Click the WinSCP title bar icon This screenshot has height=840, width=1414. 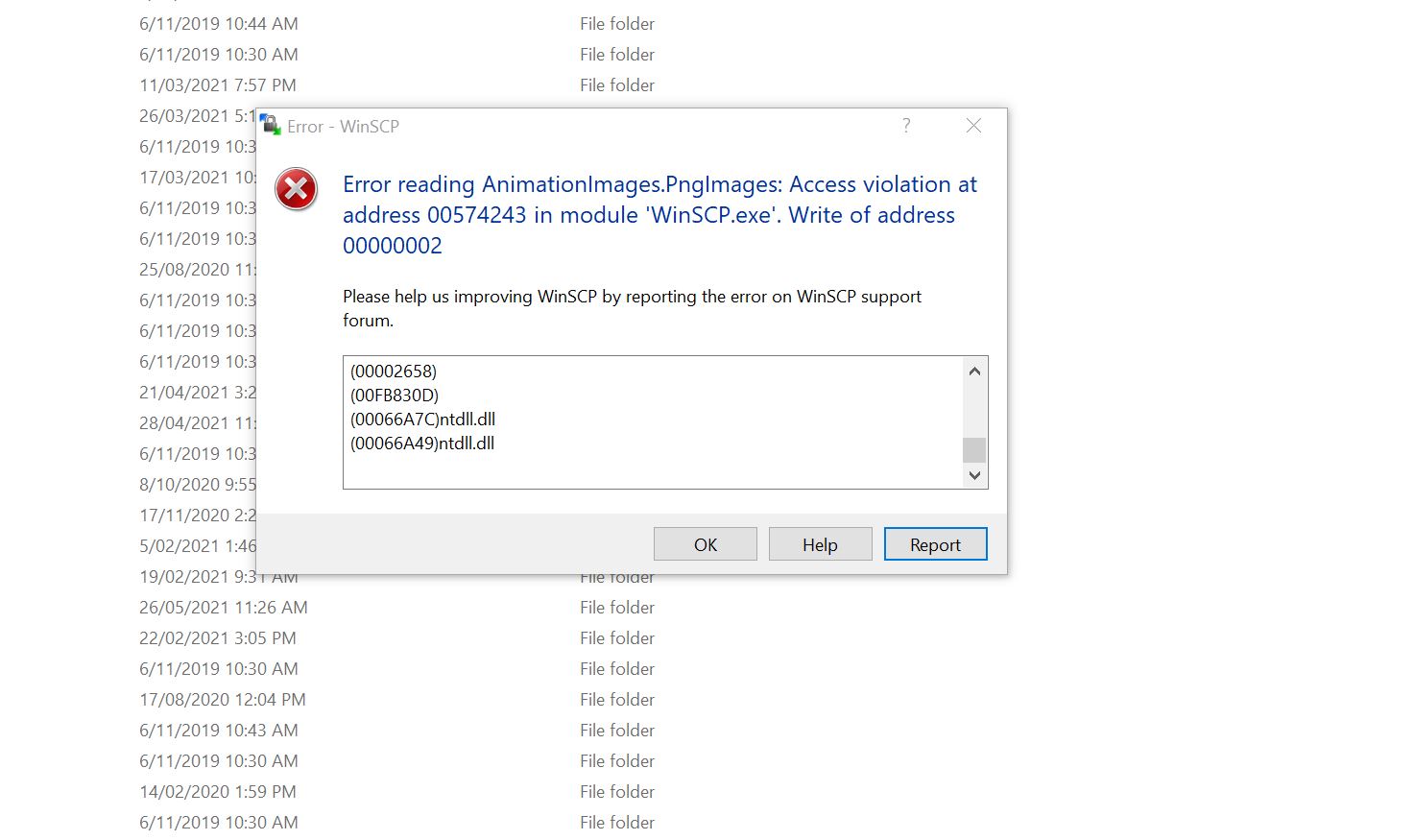270,125
